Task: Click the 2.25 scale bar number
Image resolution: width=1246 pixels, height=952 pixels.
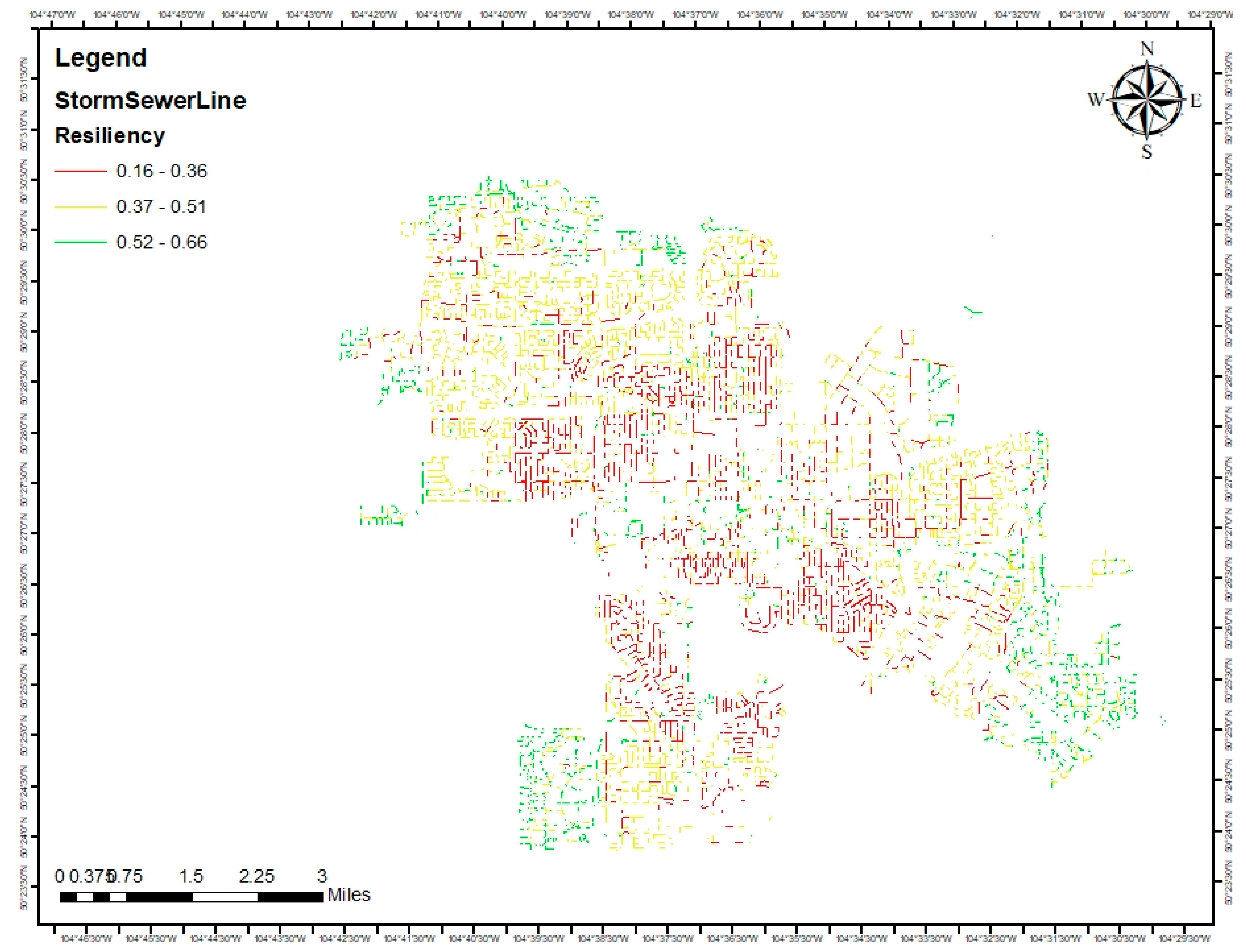Action: 256,877
